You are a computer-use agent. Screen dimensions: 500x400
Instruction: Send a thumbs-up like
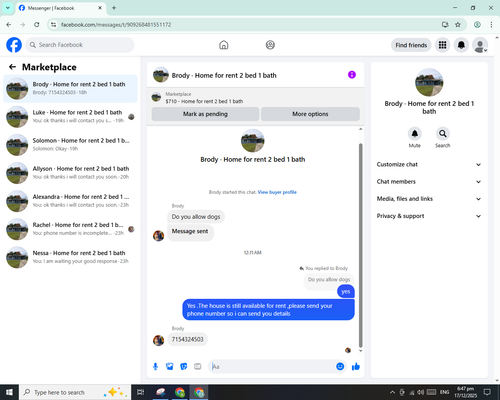(x=356, y=367)
